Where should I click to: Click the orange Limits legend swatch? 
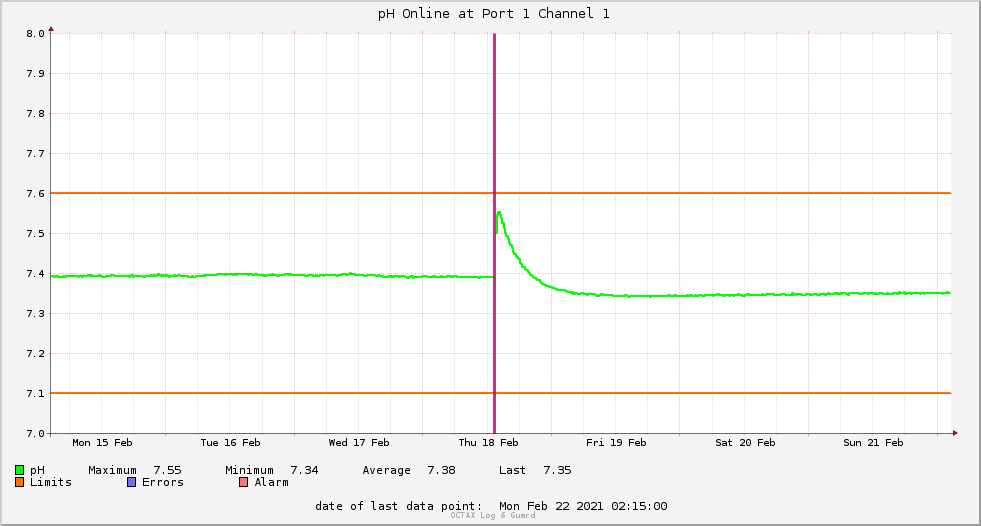19,482
